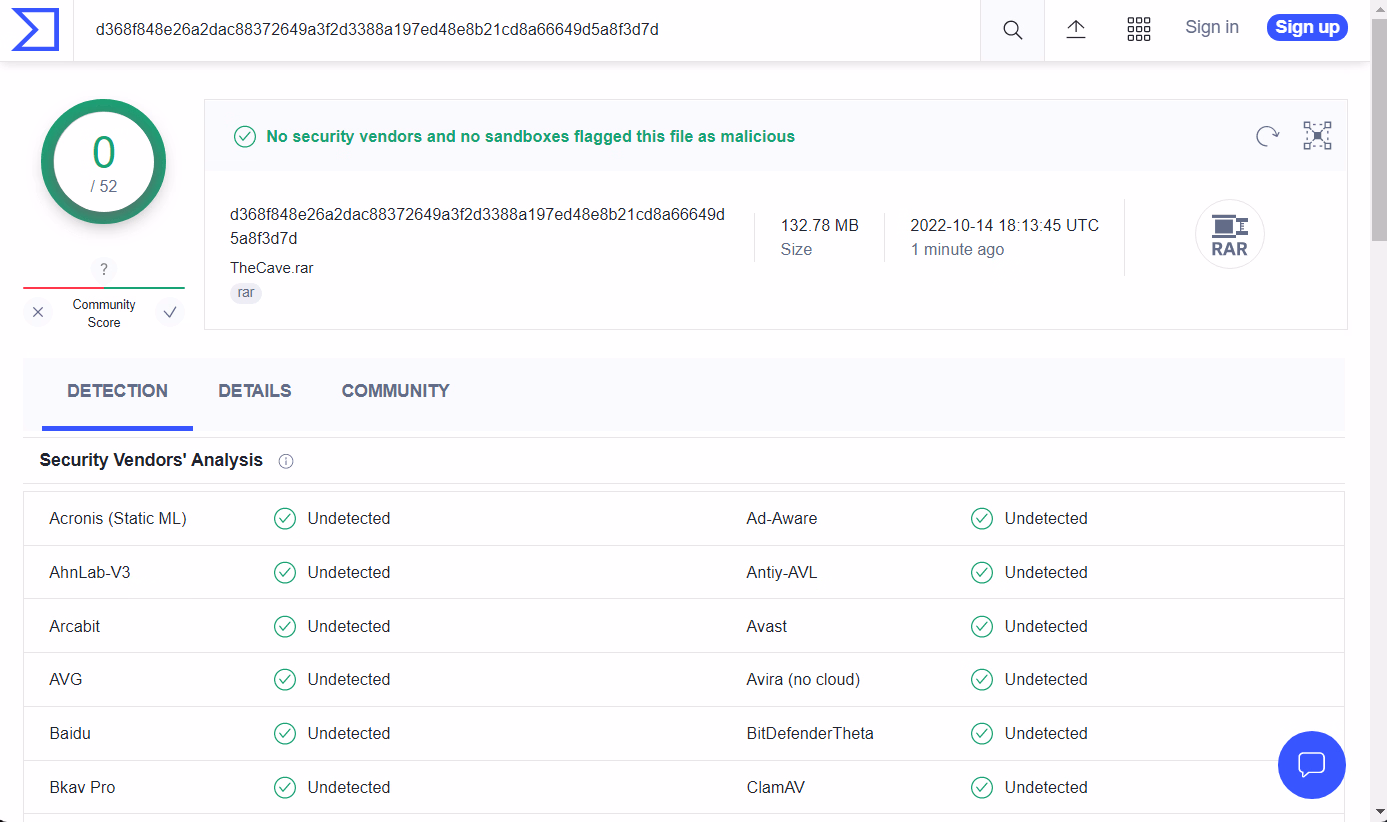Click the Avast vendor name

(767, 626)
